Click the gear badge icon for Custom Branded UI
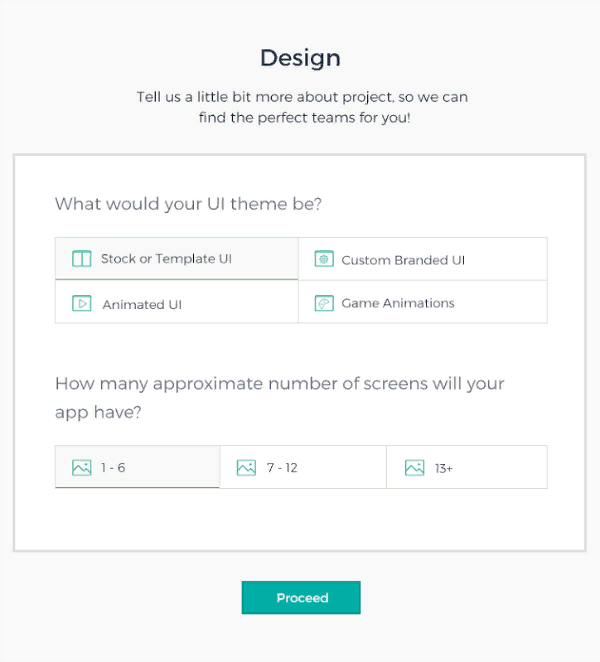600x662 pixels. click(x=324, y=259)
